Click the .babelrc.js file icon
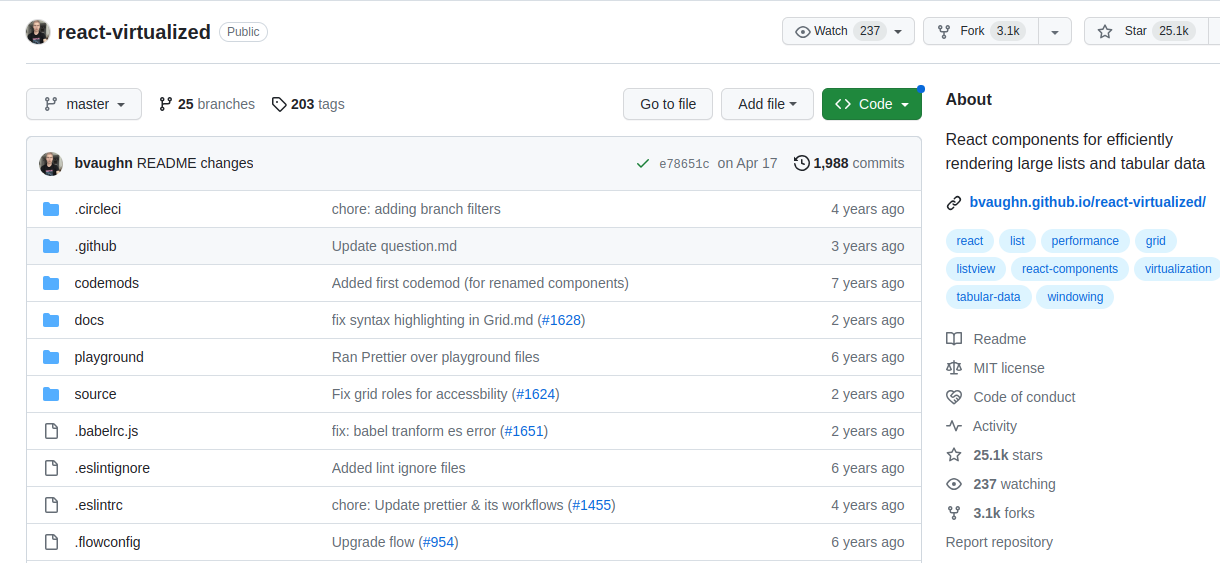 pos(52,431)
